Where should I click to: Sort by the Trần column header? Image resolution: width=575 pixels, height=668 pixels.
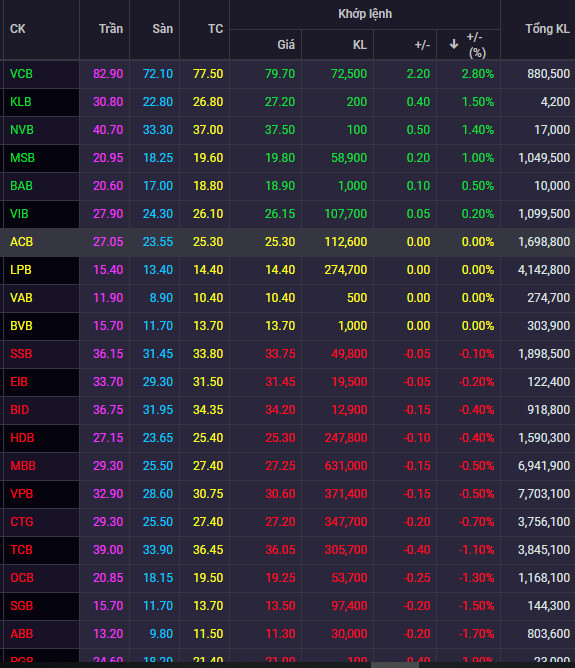tap(111, 29)
